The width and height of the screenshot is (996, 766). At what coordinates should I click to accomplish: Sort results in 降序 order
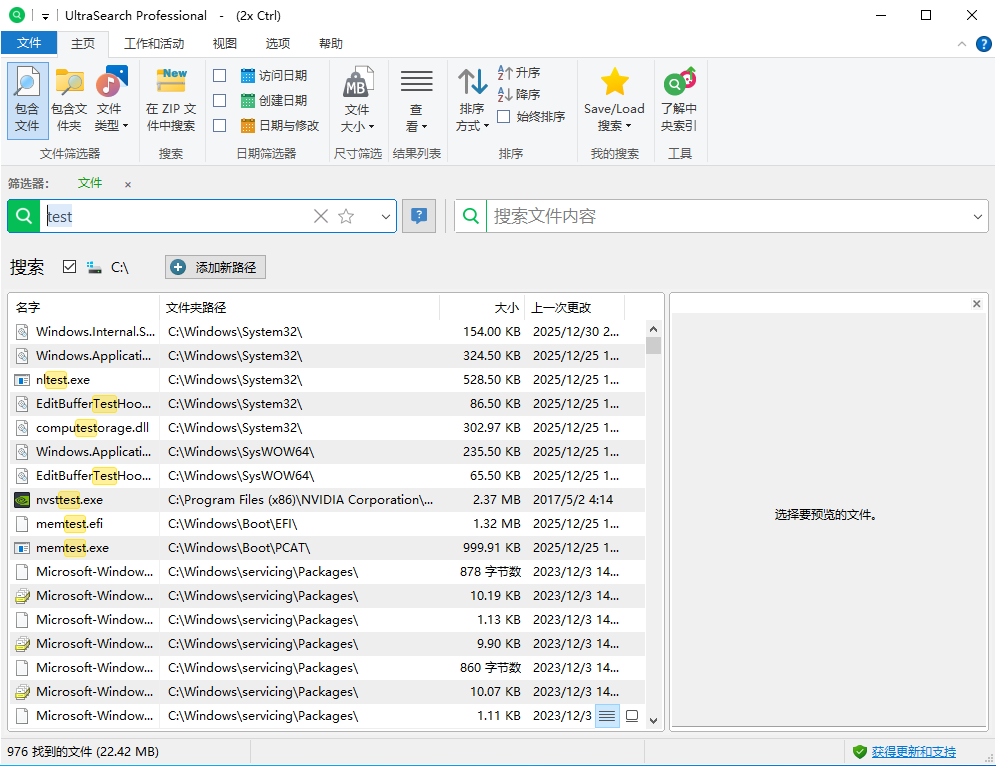tap(519, 95)
